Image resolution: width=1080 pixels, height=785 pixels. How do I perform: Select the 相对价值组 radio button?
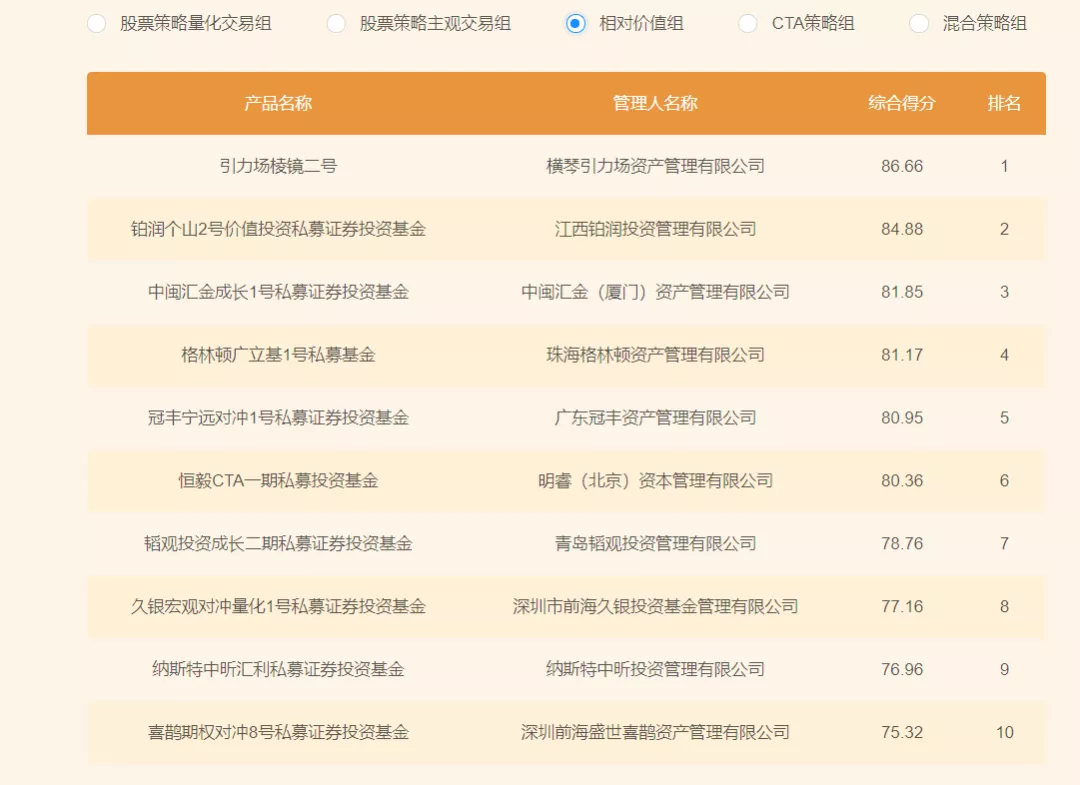tap(576, 23)
